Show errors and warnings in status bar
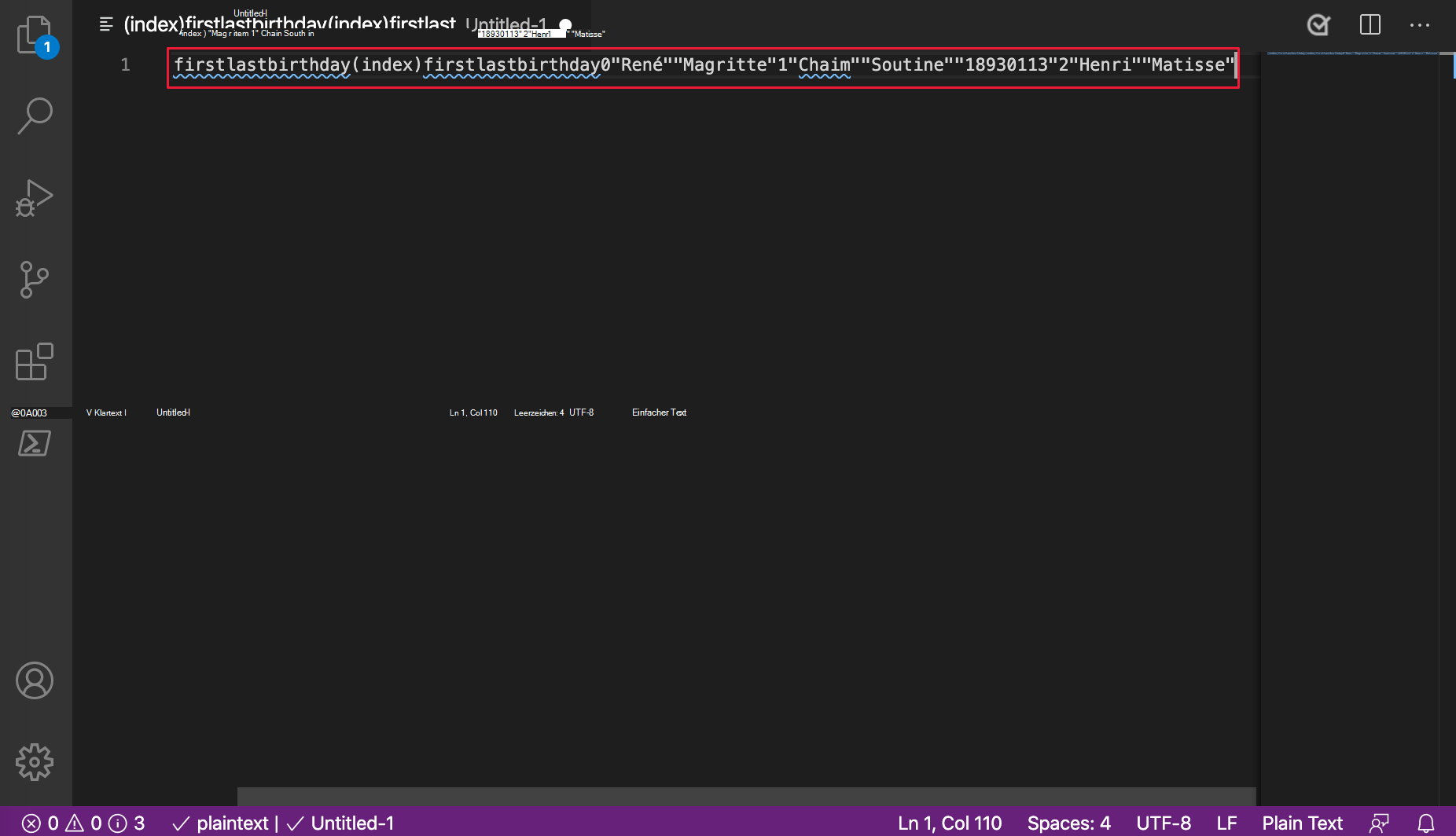This screenshot has height=836, width=1456. click(x=83, y=823)
